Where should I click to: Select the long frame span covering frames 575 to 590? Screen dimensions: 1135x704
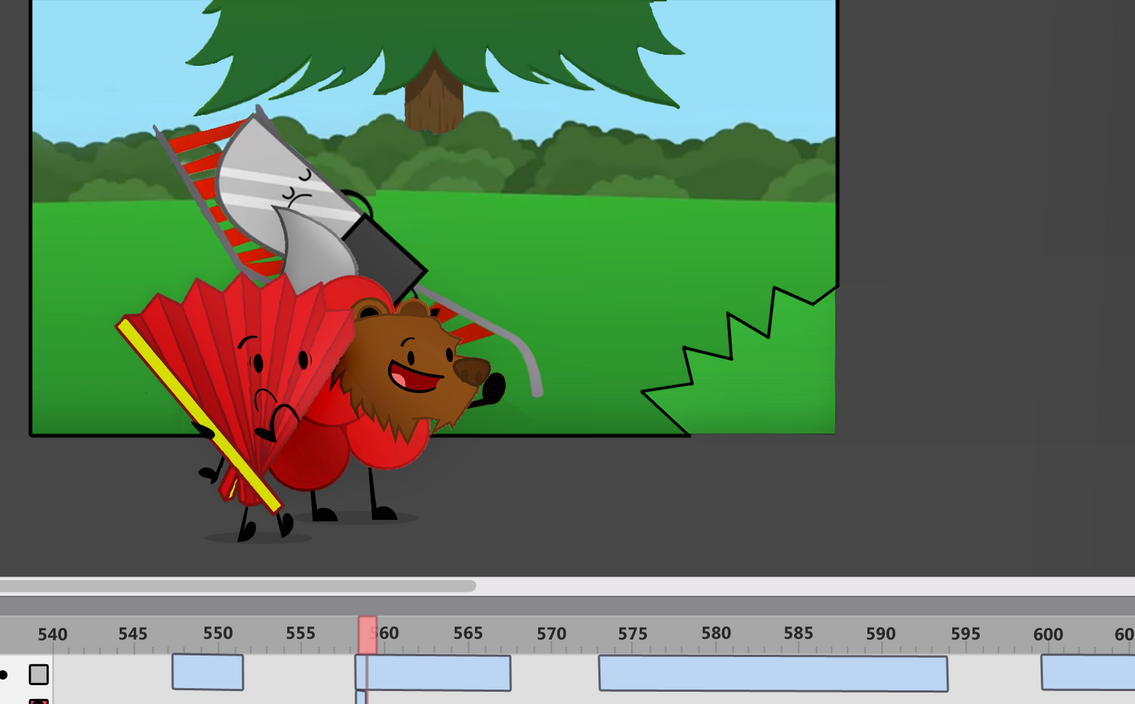pos(773,674)
